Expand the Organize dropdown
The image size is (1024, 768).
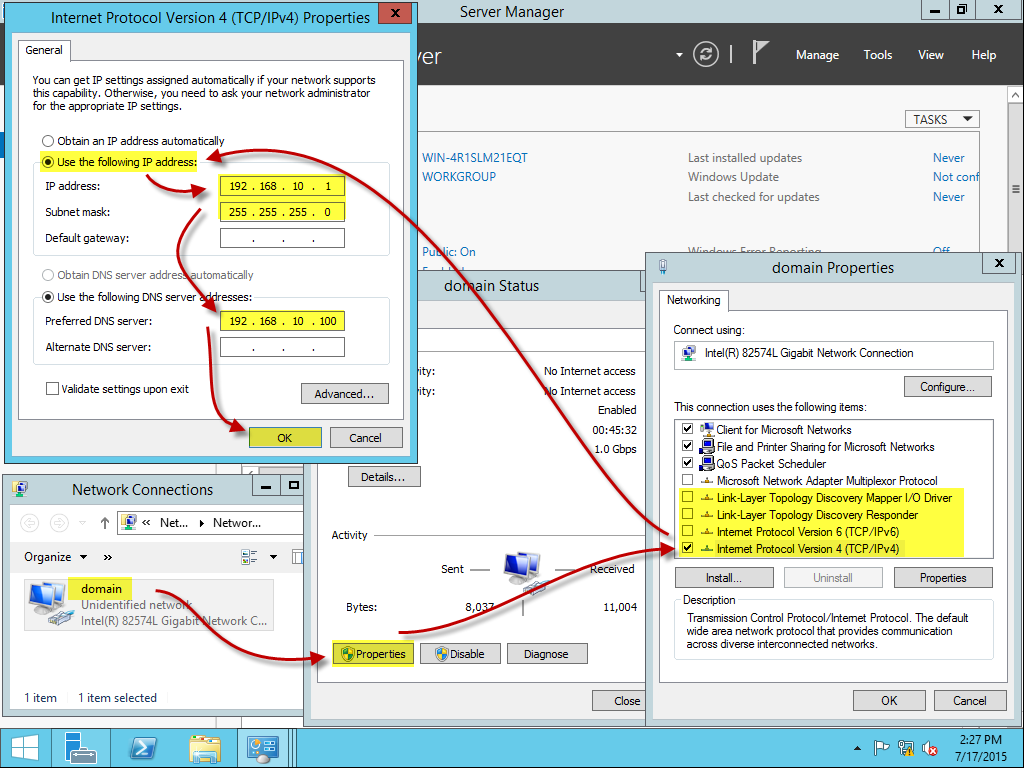[56, 557]
